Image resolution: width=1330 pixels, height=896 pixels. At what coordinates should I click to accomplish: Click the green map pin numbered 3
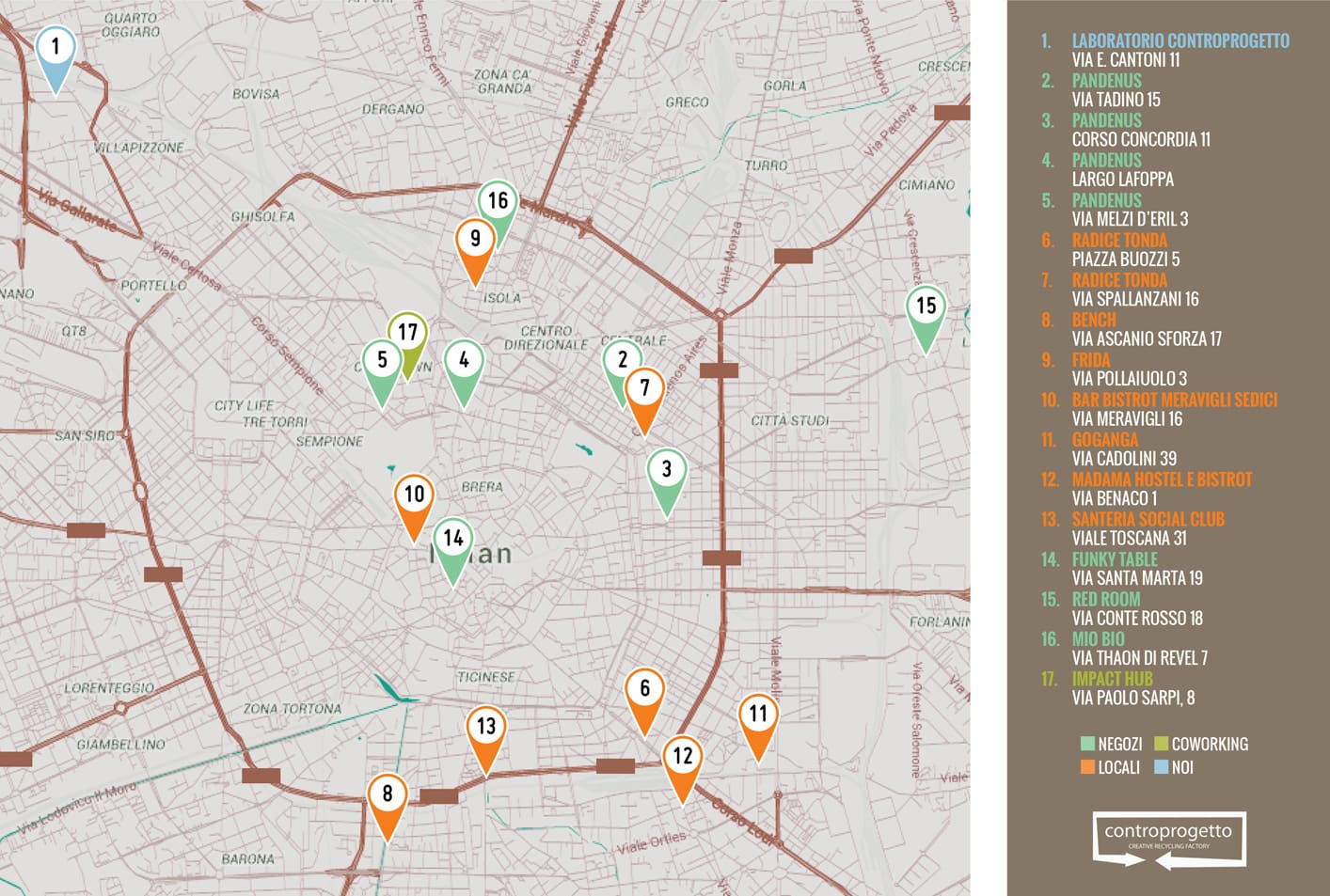[x=667, y=482]
